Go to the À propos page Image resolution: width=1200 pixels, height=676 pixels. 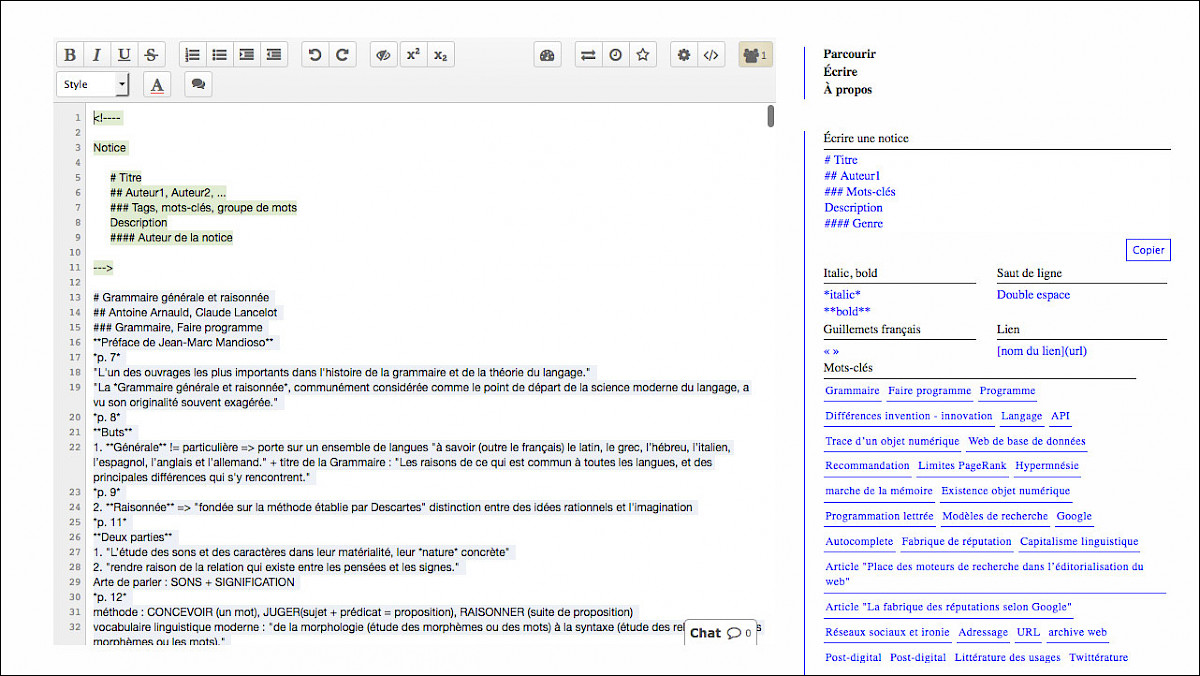(847, 90)
